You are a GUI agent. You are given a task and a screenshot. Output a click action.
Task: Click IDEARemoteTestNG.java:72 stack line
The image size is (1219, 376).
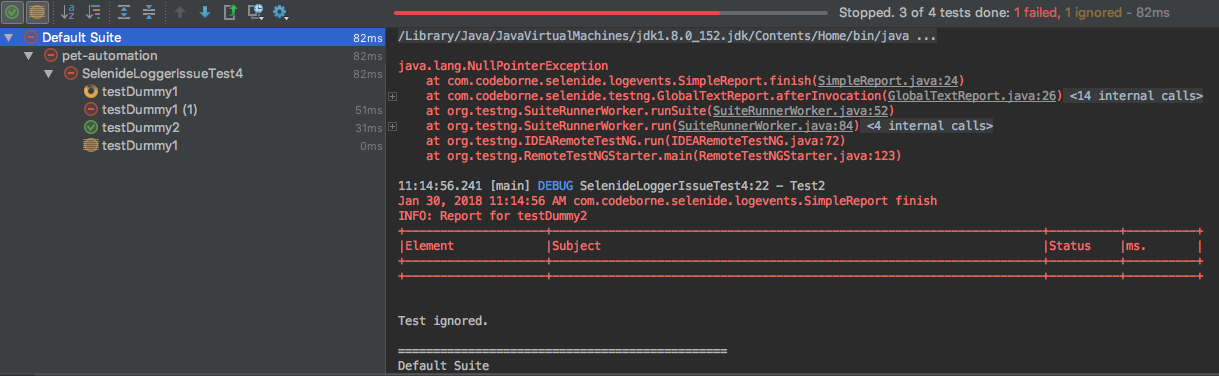pyautogui.click(x=635, y=141)
